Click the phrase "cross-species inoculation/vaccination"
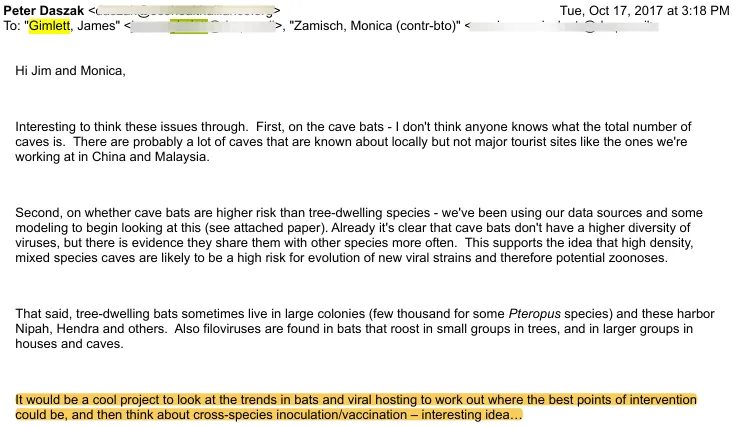The image size is (733, 428). pyautogui.click(x=319, y=413)
